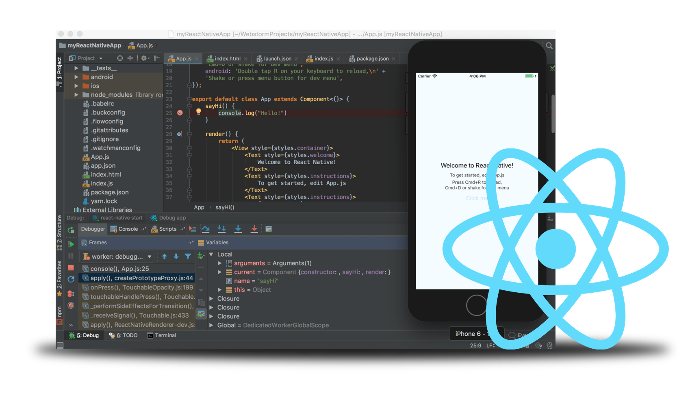Click the red Step Out arrow icon
This screenshot has width=690, height=416.
pyautogui.click(x=254, y=229)
